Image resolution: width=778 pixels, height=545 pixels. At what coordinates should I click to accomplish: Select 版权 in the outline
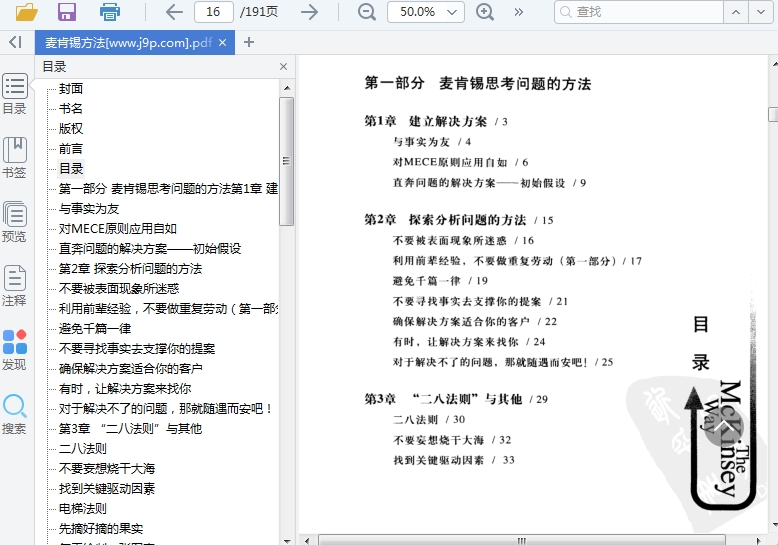coord(71,129)
